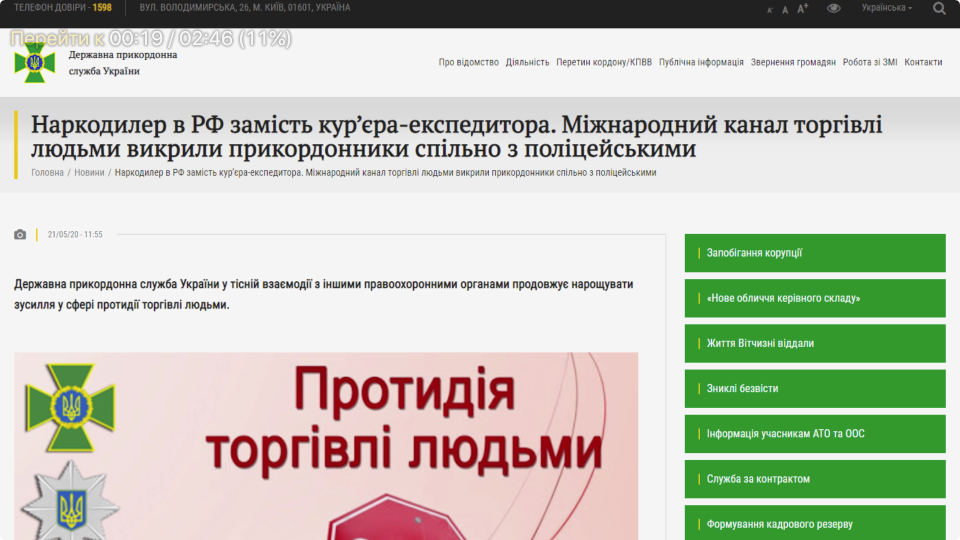Open the Контакти menu item
The image size is (960, 540).
[x=923, y=62]
